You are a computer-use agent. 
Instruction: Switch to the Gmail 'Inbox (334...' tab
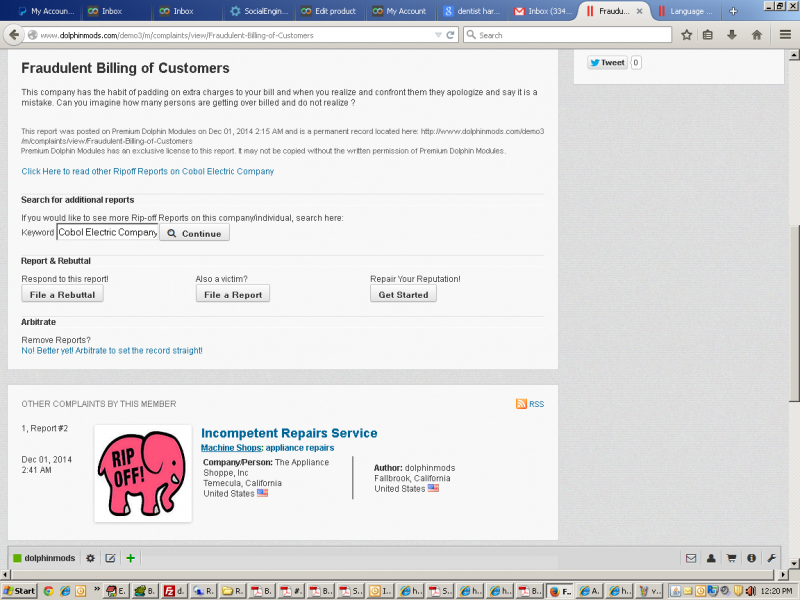(544, 11)
